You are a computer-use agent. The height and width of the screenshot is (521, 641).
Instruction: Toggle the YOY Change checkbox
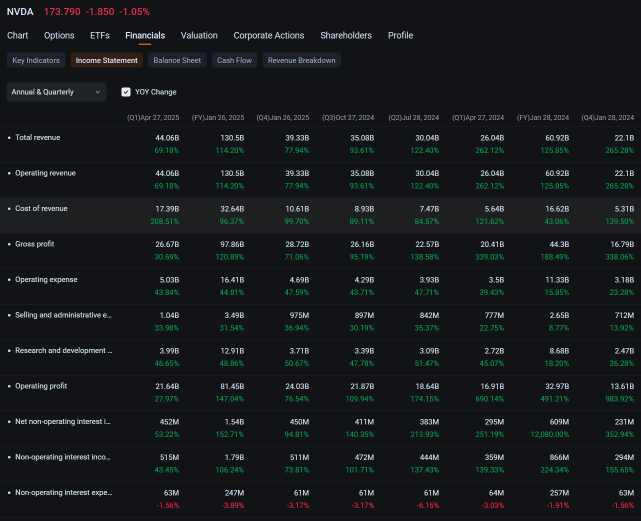click(x=126, y=92)
